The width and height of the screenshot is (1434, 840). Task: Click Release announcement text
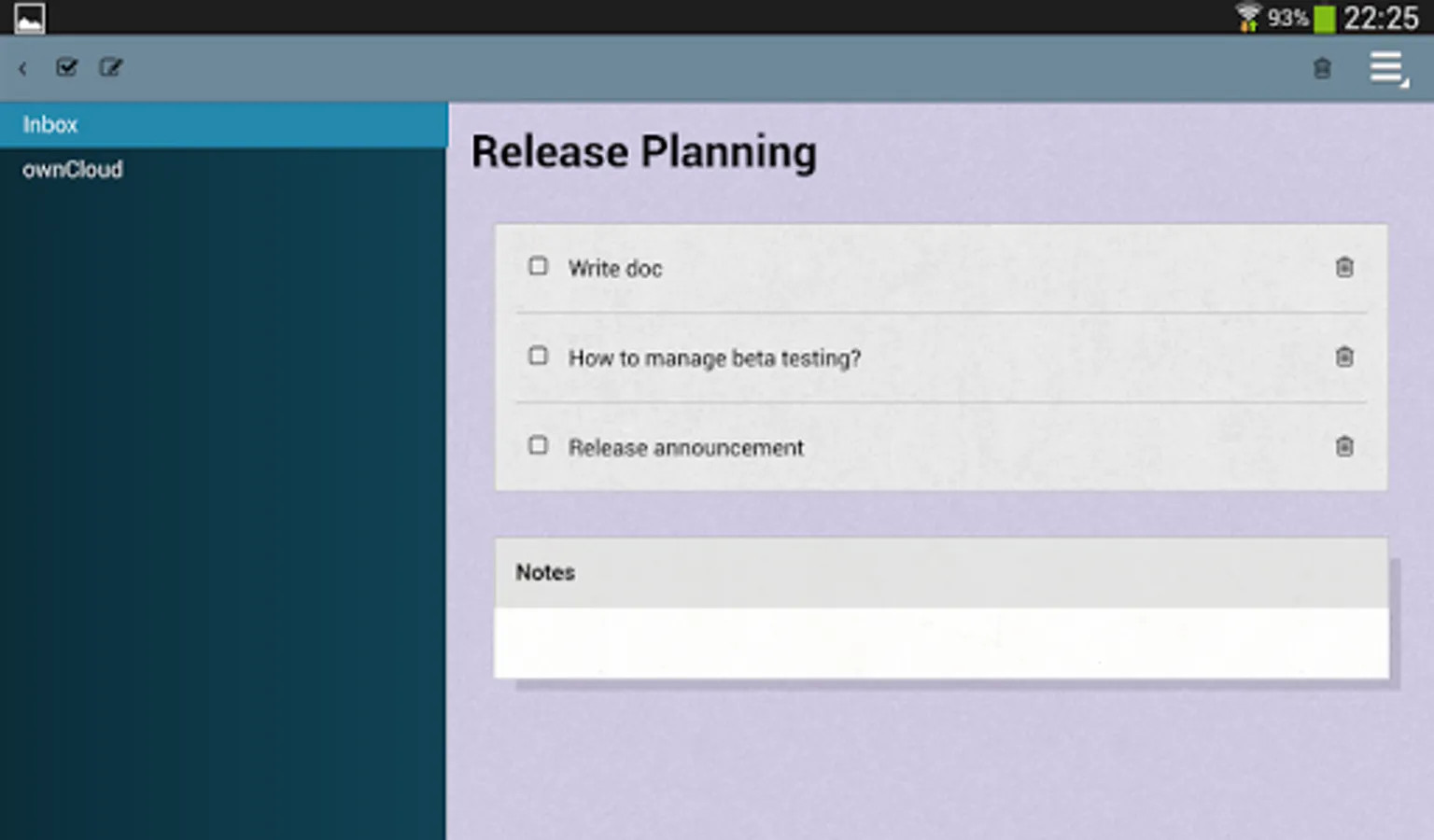point(686,448)
